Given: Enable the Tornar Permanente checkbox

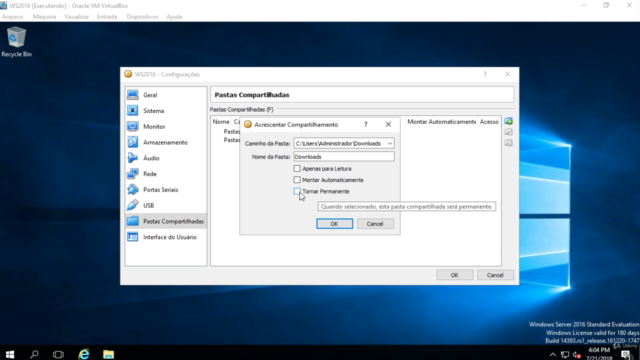Looking at the screenshot, I should click(297, 191).
